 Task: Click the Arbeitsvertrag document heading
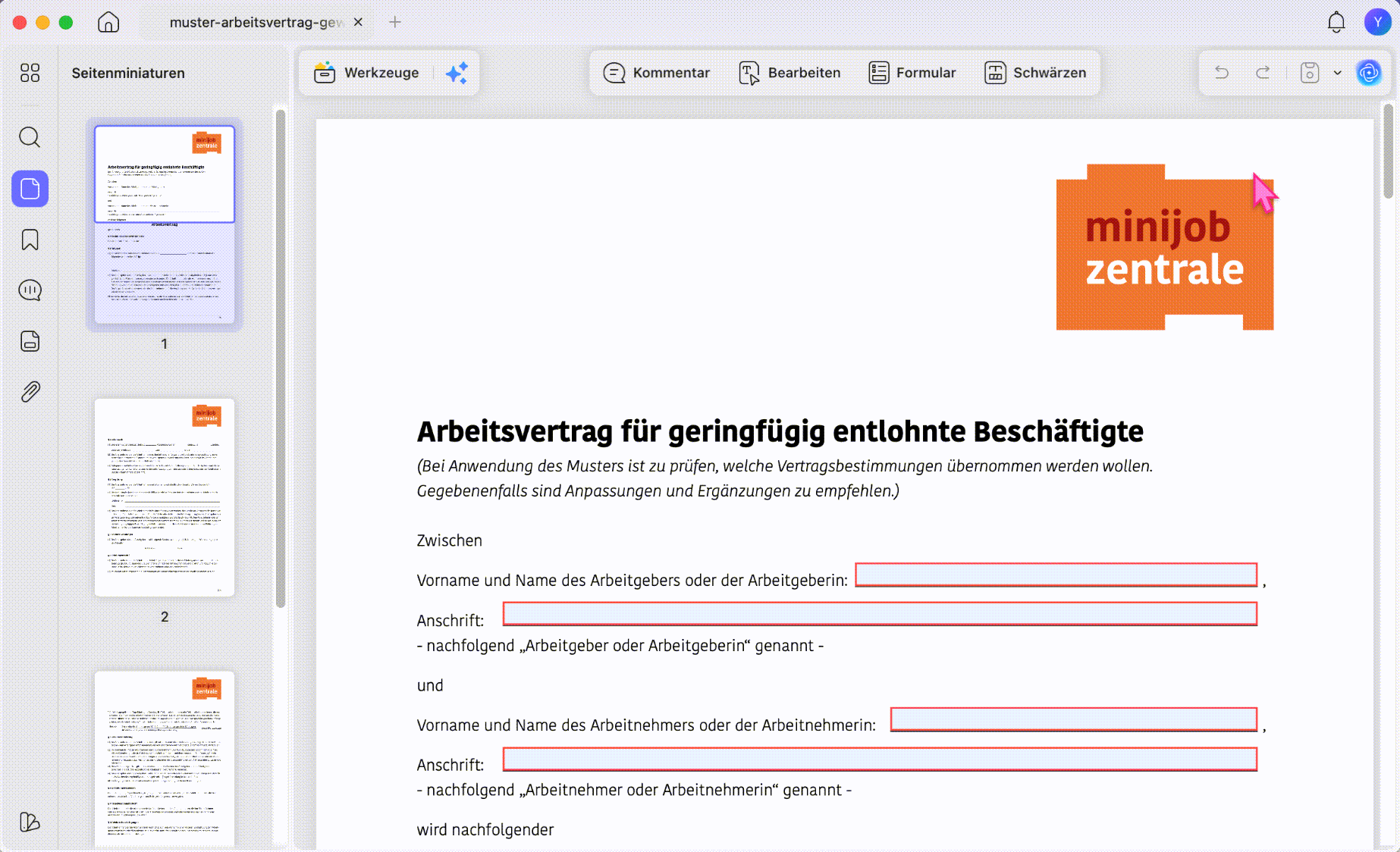[780, 431]
